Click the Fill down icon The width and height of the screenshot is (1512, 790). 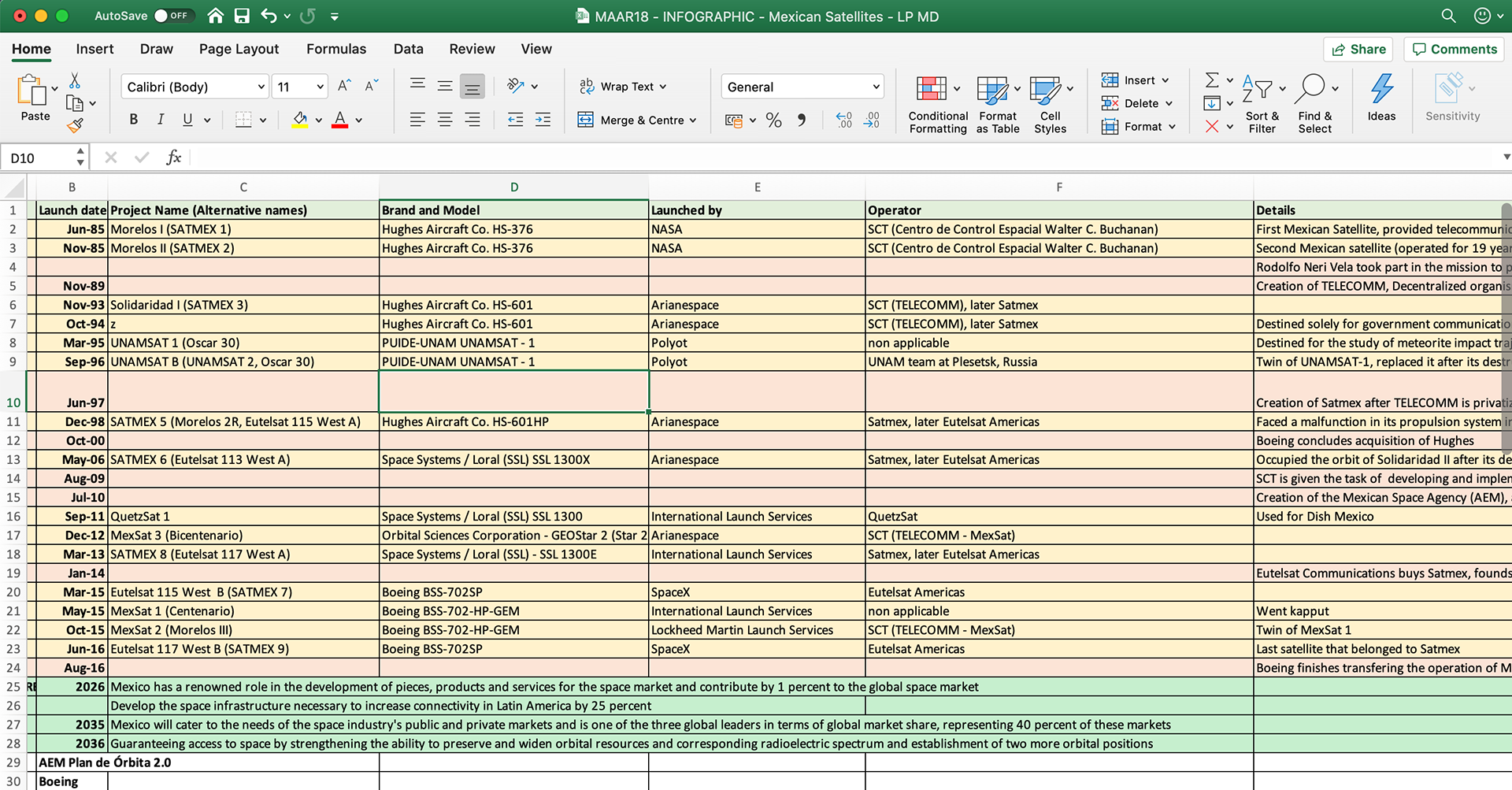(x=1212, y=103)
